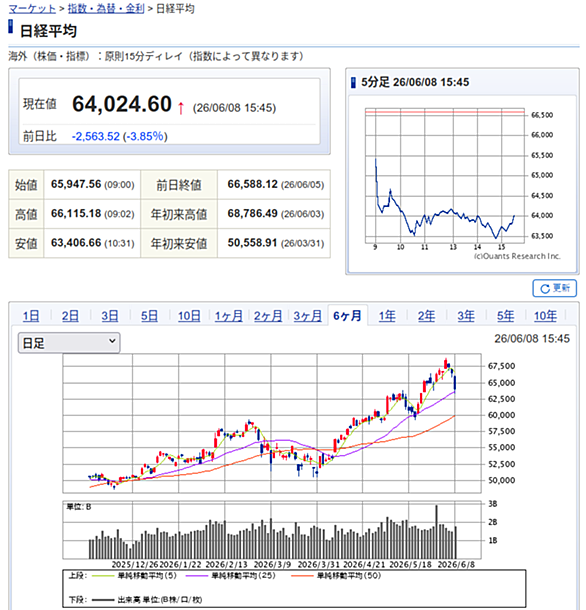
Task: Click the latest candlestick on daily chart
Action: tap(455, 383)
